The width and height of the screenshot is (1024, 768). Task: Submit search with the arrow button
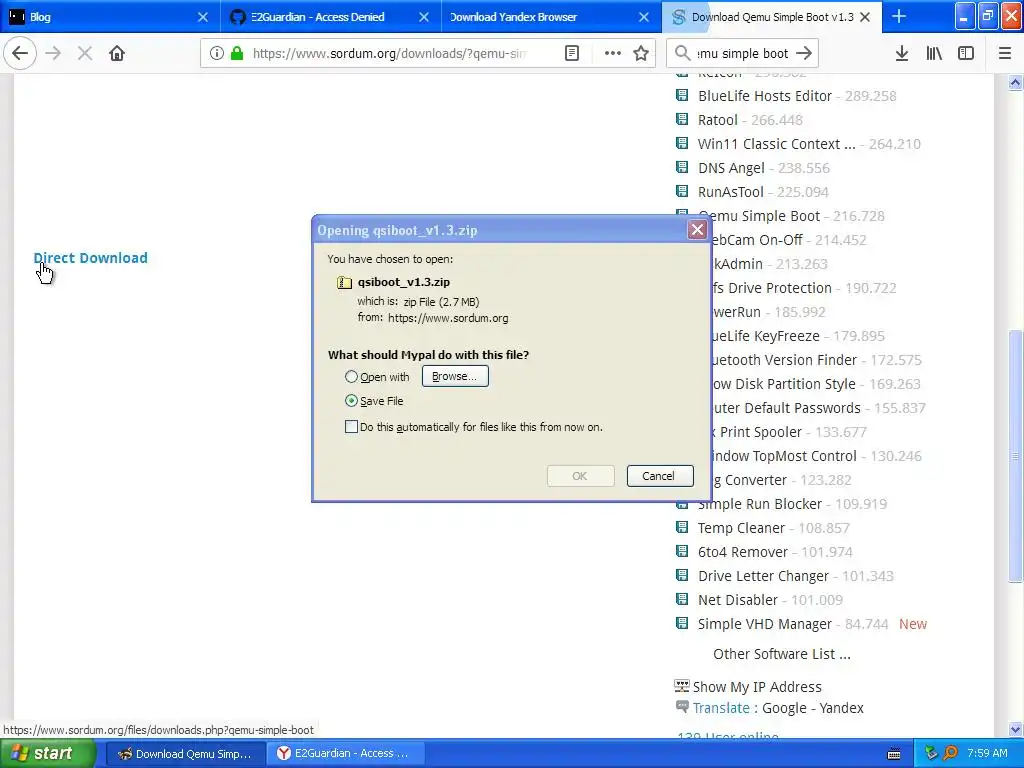(804, 54)
